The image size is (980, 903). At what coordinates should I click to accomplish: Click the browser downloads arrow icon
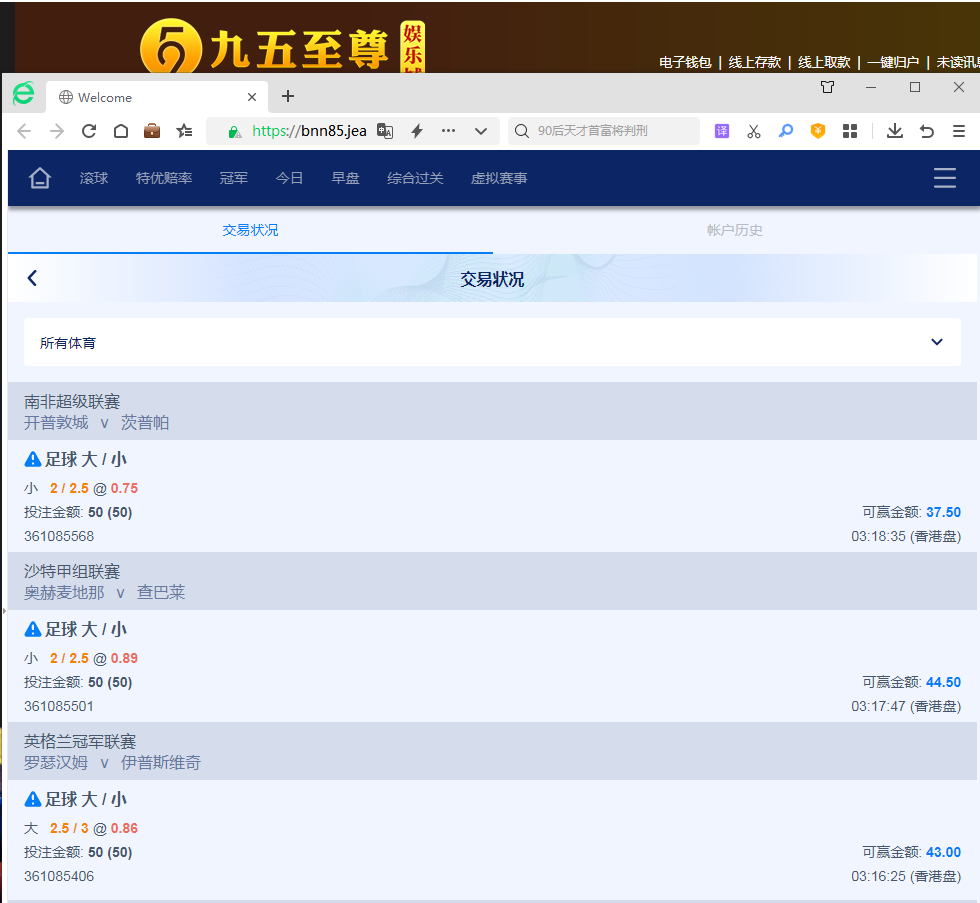pyautogui.click(x=895, y=131)
